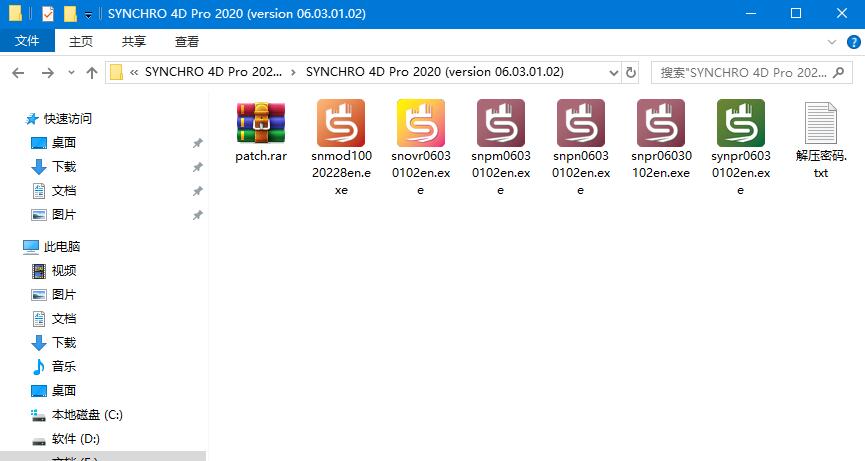Click the search box for SYNCHRO 4D Pro
865x461 pixels.
752,72
